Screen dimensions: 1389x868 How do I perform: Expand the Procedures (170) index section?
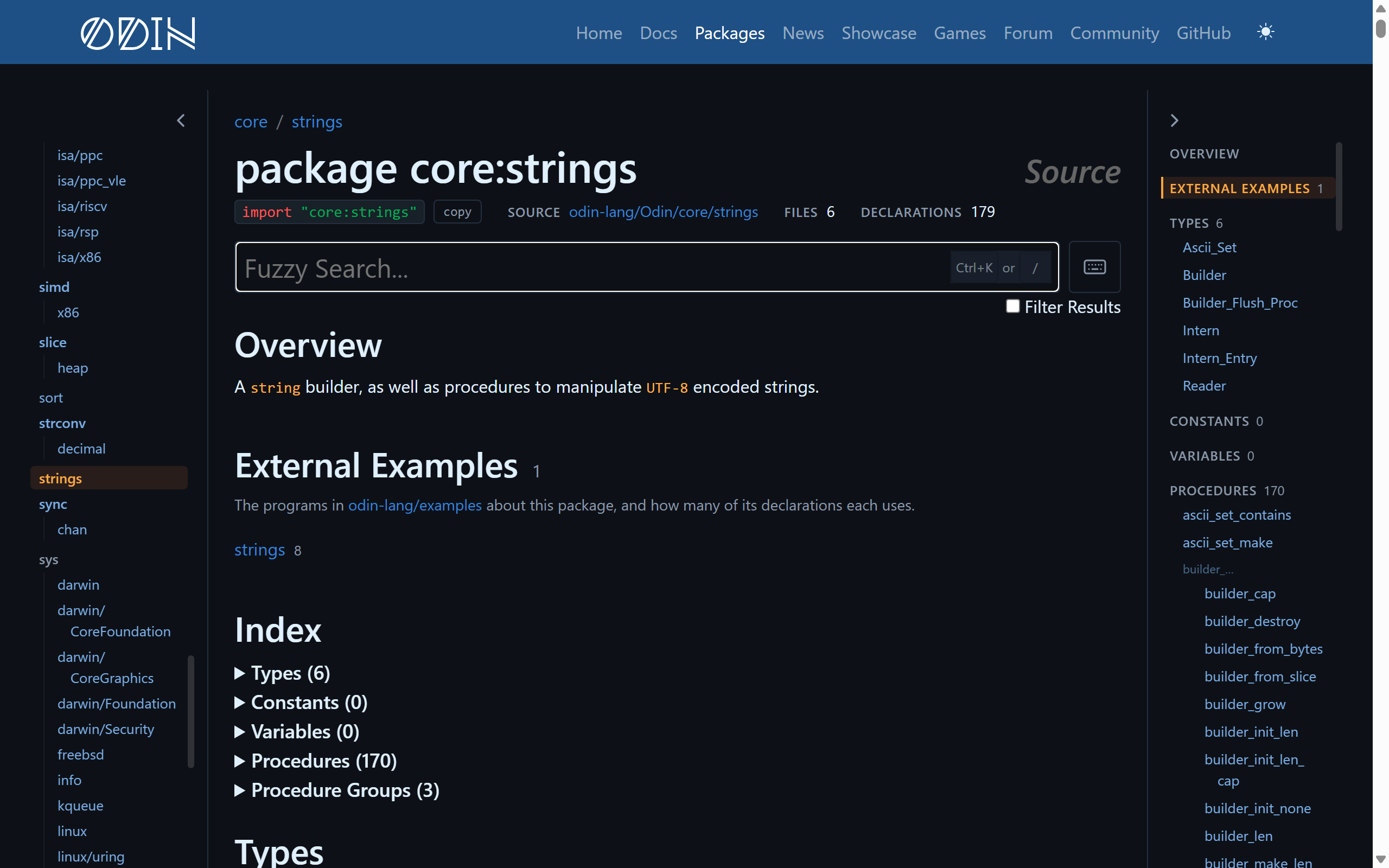tap(316, 761)
